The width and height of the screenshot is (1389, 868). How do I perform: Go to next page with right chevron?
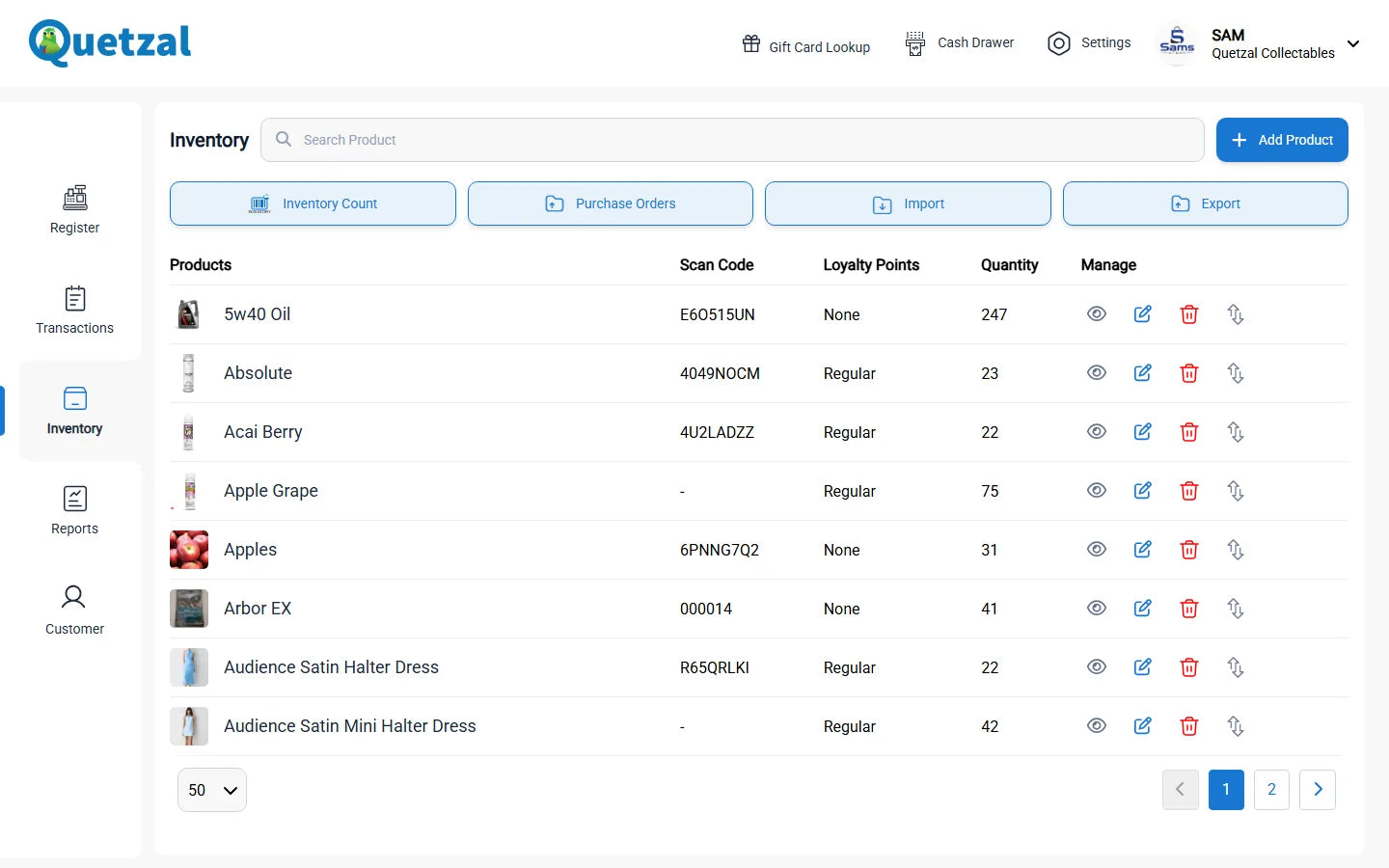pos(1318,790)
